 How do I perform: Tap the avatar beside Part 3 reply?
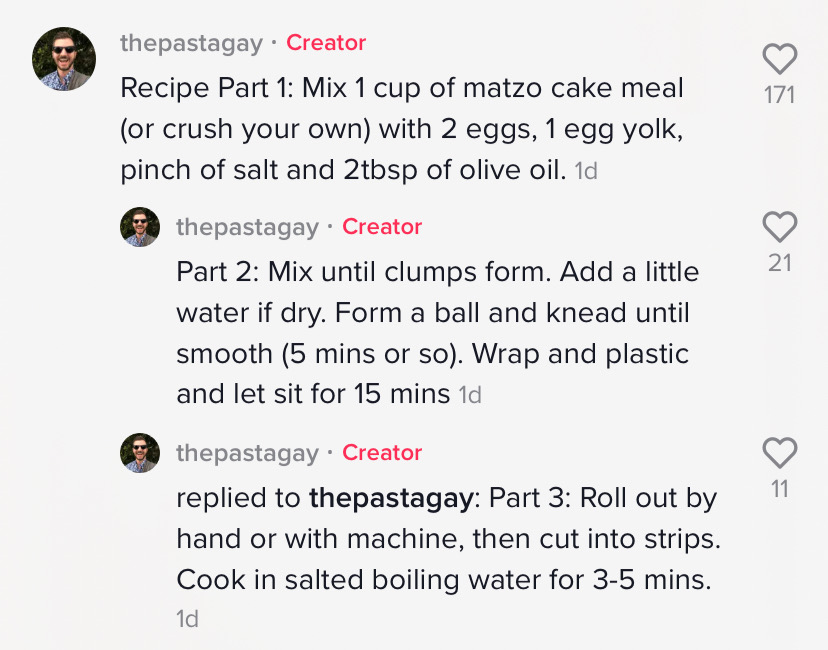140,453
